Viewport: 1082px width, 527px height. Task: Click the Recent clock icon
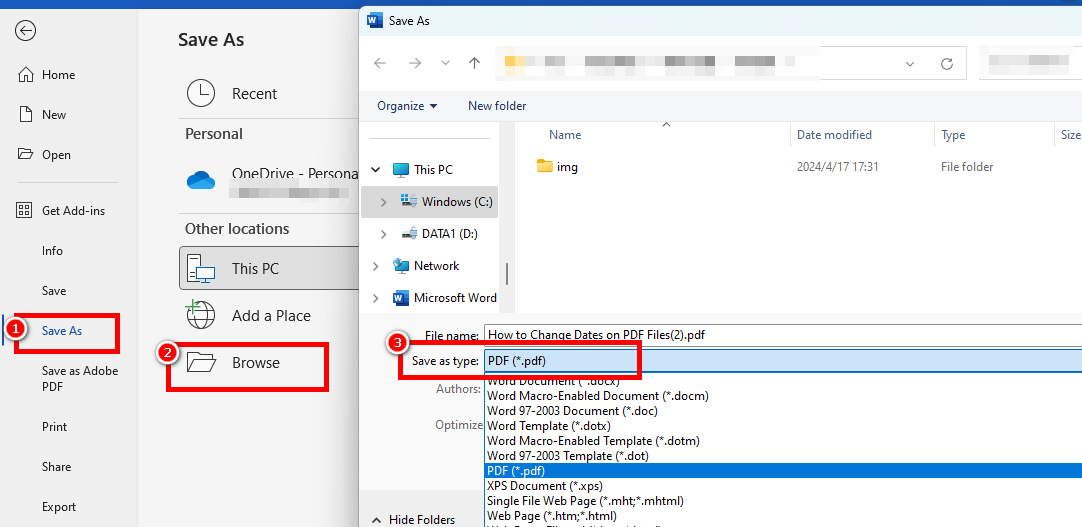(201, 93)
